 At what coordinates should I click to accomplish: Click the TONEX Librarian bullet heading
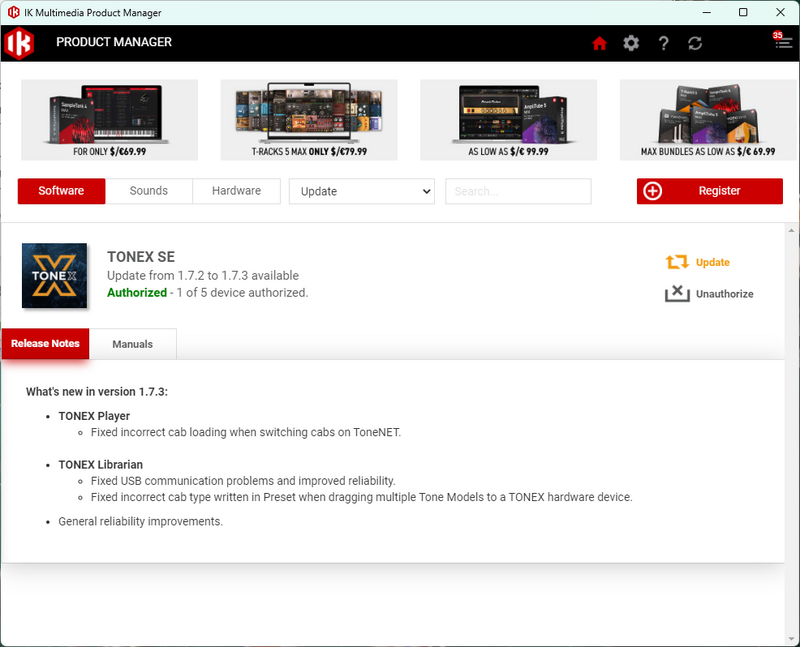(x=101, y=464)
